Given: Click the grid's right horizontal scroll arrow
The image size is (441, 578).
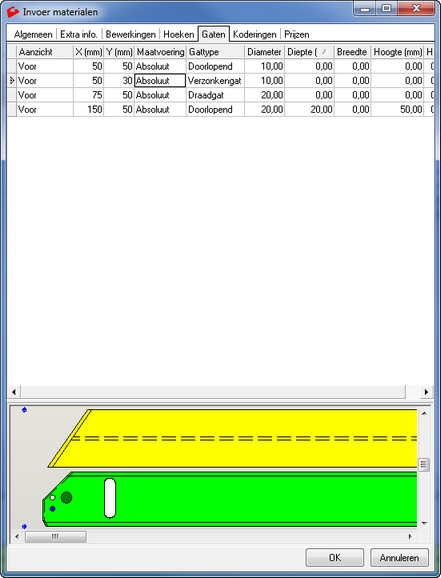Looking at the screenshot, I should (427, 392).
